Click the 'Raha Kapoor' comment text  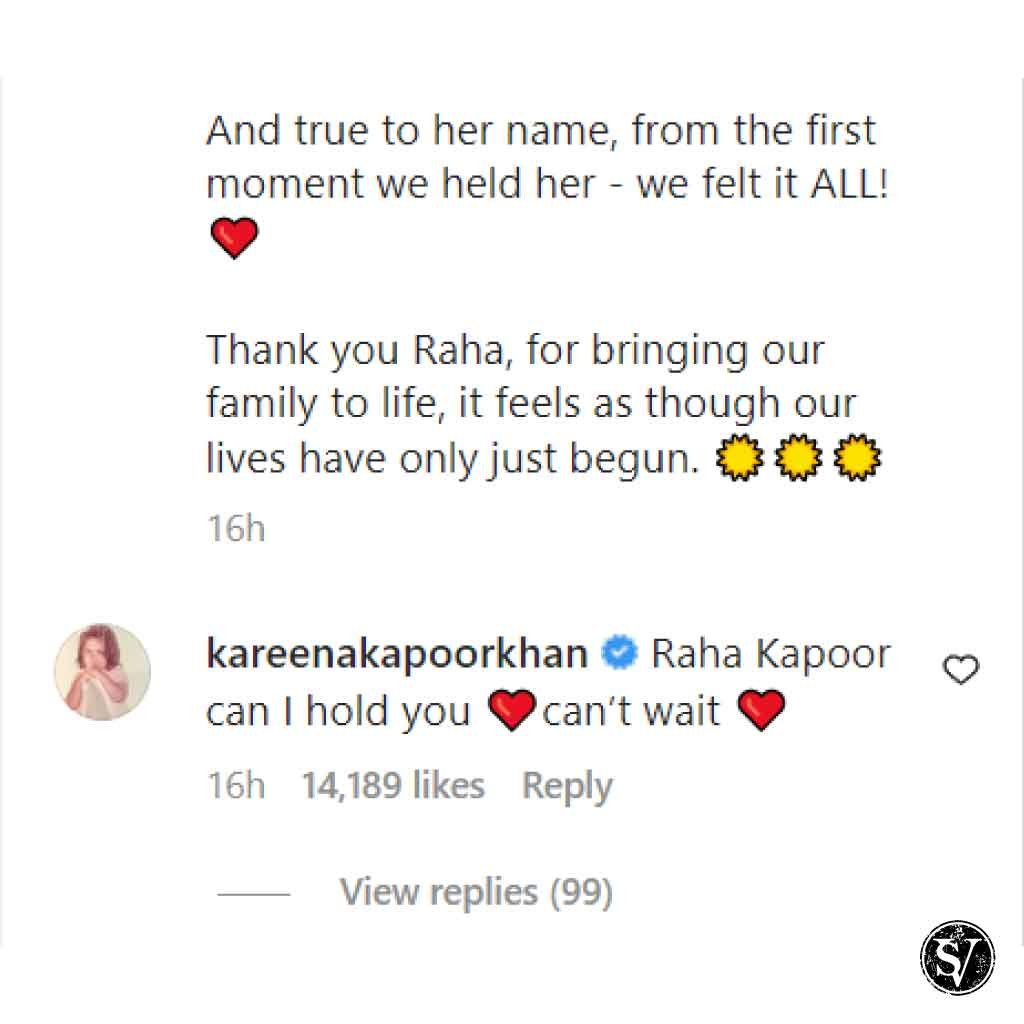coord(771,654)
